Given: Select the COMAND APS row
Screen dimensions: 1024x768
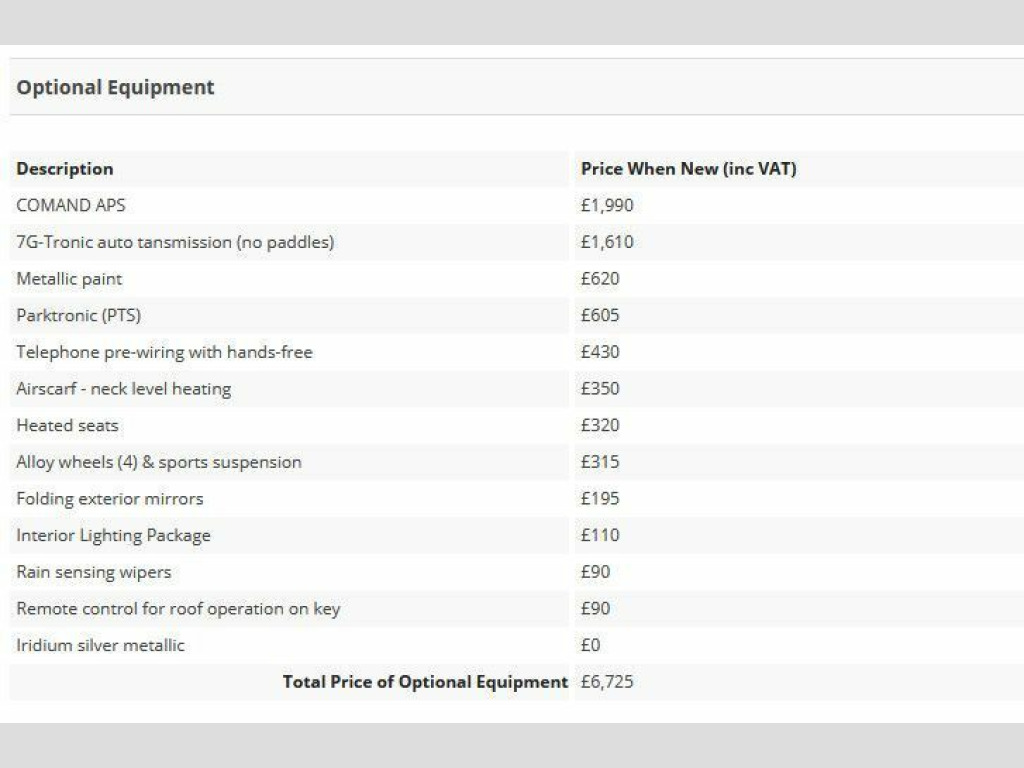Looking at the screenshot, I should (x=71, y=205).
